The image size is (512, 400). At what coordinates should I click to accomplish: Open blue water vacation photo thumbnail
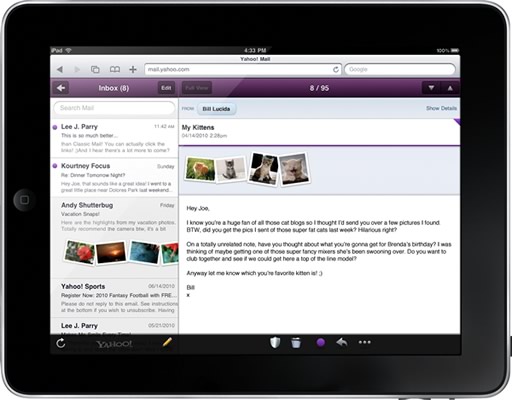click(144, 252)
